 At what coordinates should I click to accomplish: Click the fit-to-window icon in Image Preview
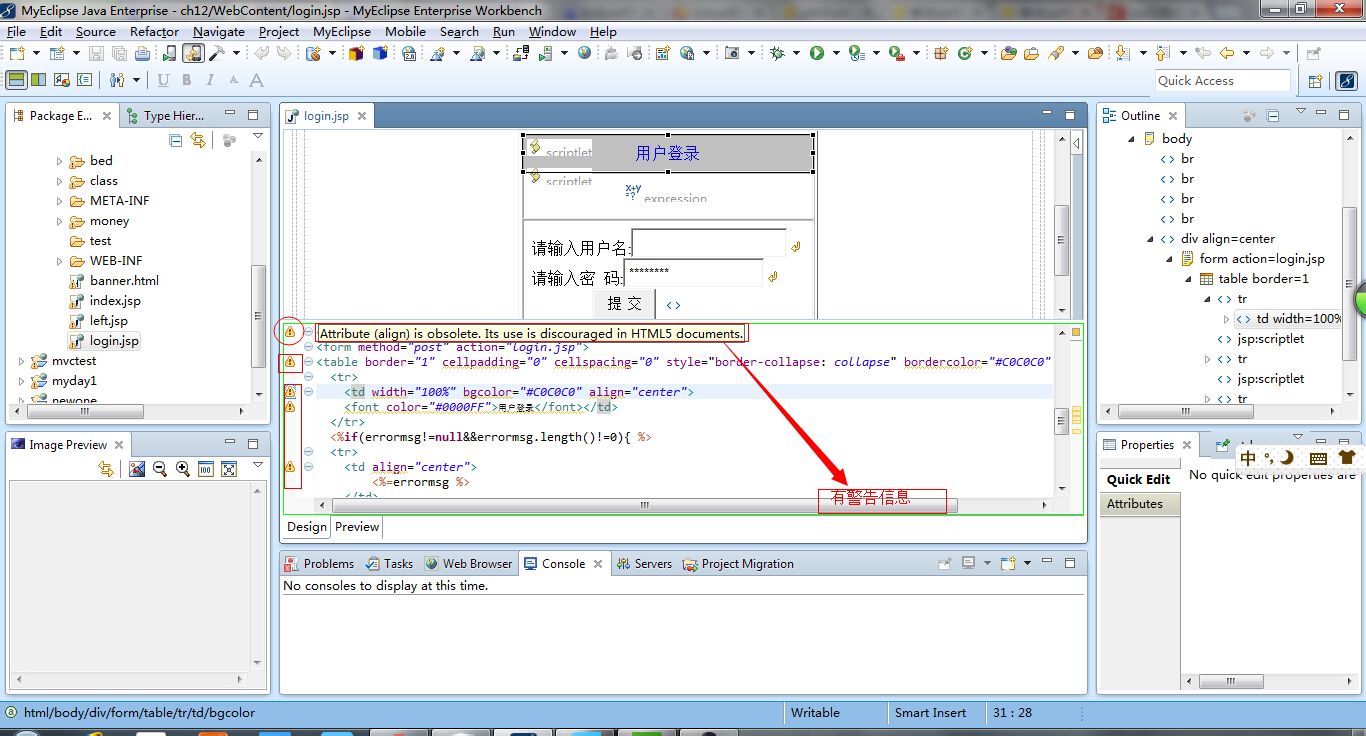(229, 469)
